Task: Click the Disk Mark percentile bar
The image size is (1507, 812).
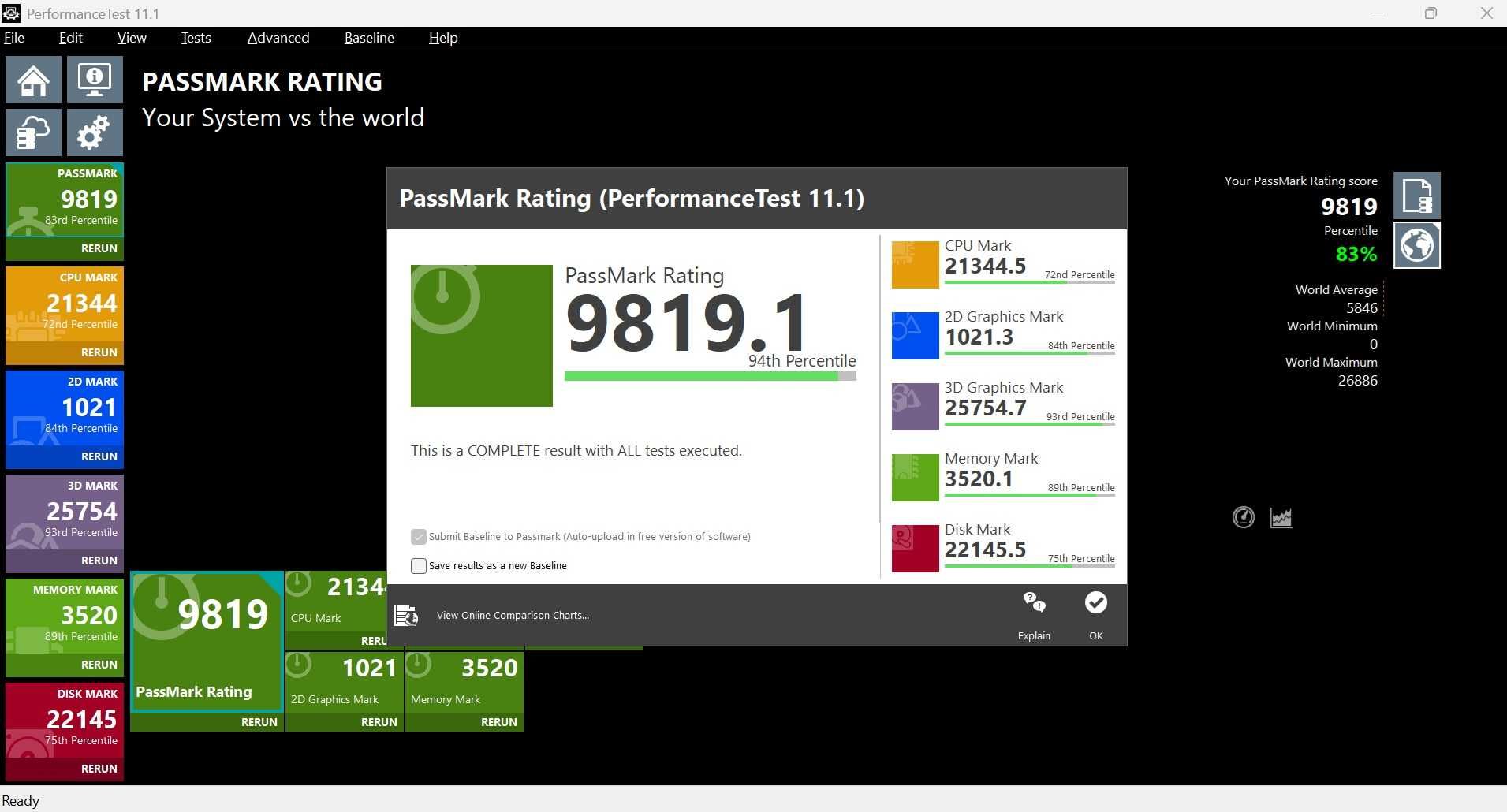Action: (1030, 566)
